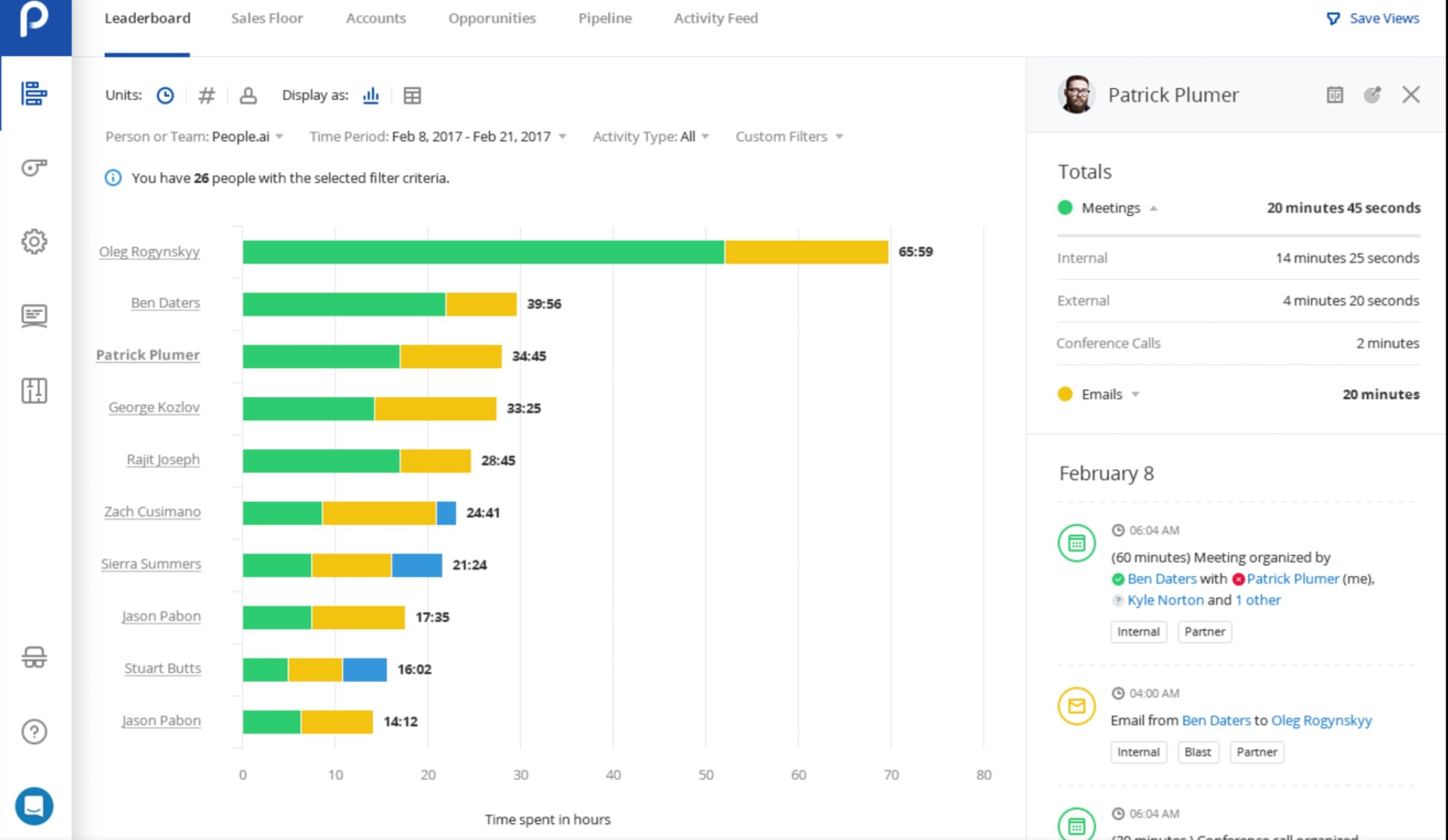Display data as table grid
Screen dimensions: 1448x840
(x=412, y=95)
